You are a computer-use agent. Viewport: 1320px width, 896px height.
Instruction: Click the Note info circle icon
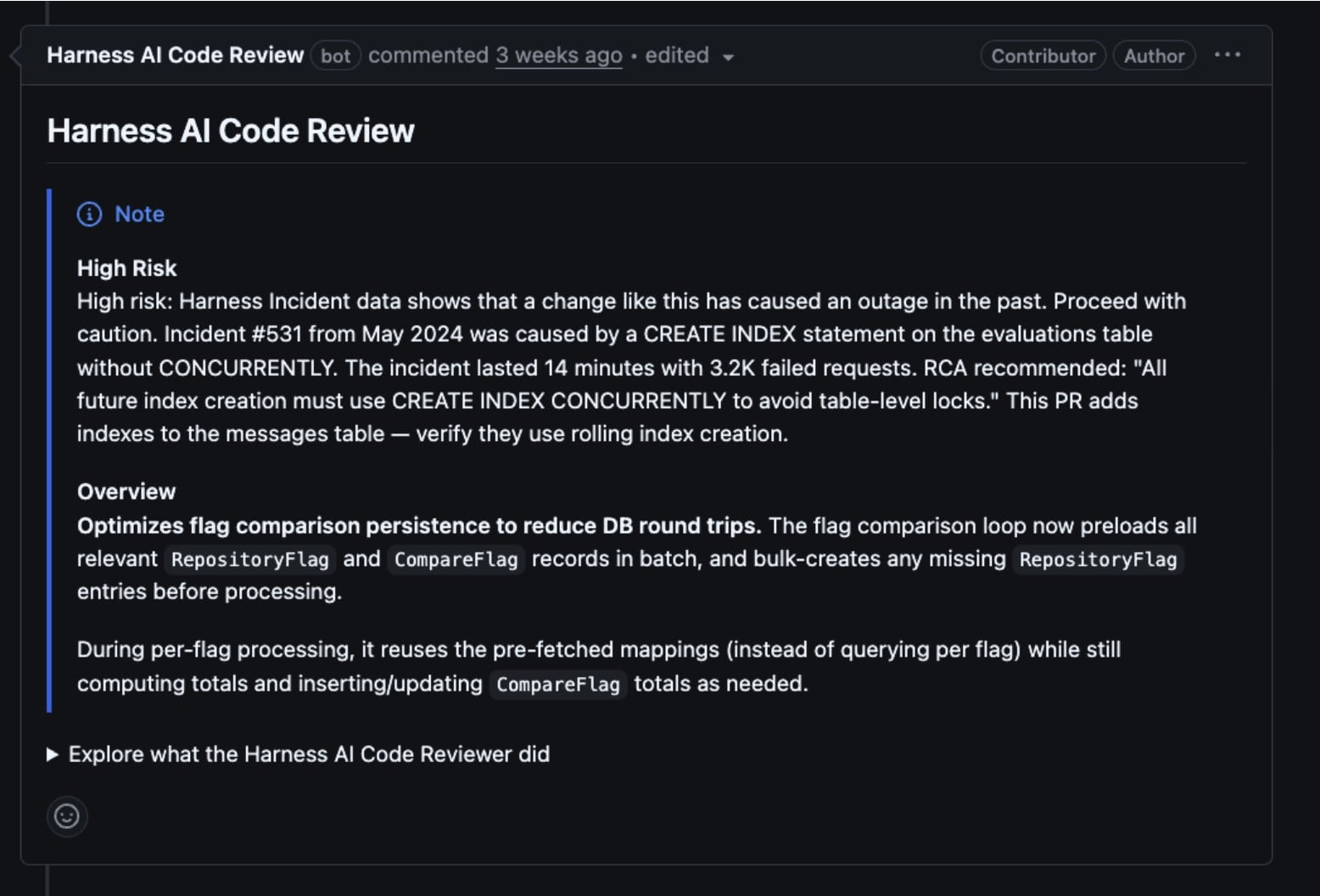coord(89,214)
